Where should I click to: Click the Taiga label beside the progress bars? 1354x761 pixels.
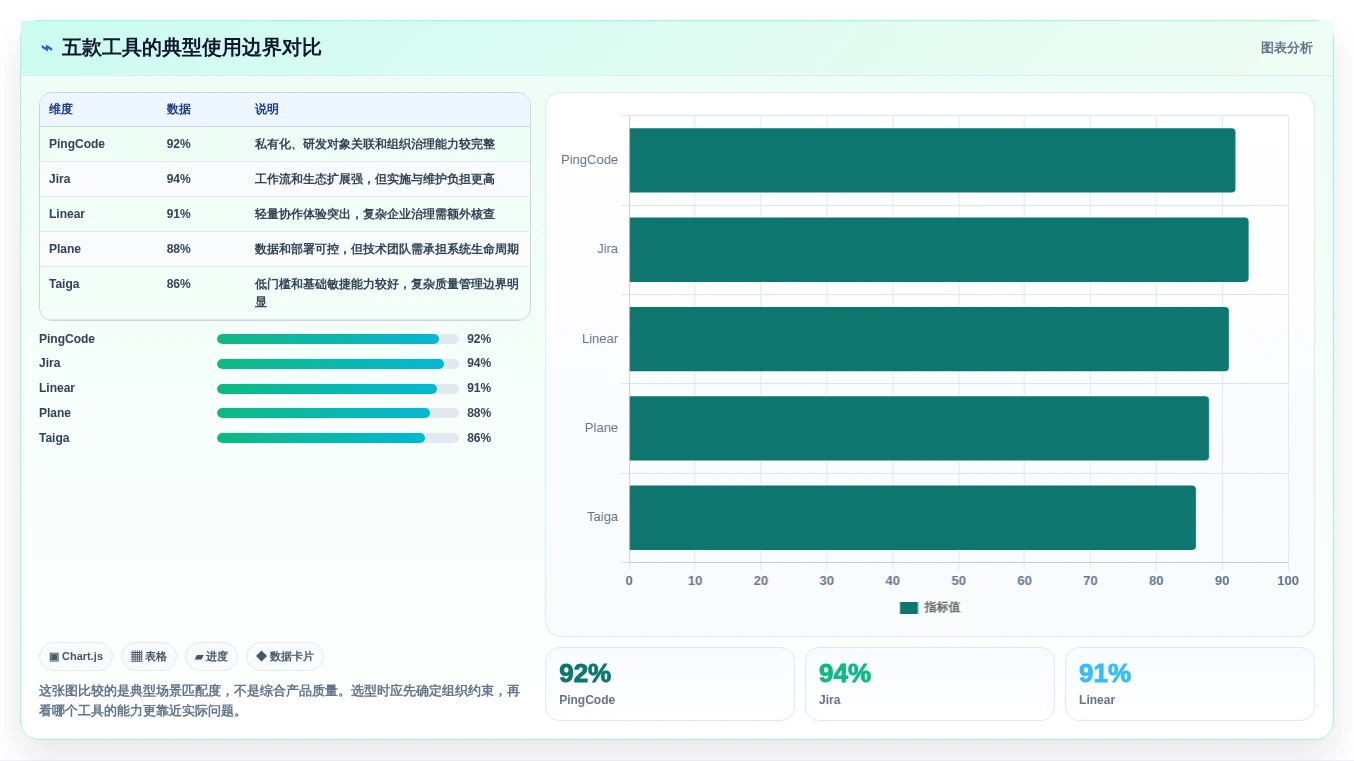tap(54, 438)
